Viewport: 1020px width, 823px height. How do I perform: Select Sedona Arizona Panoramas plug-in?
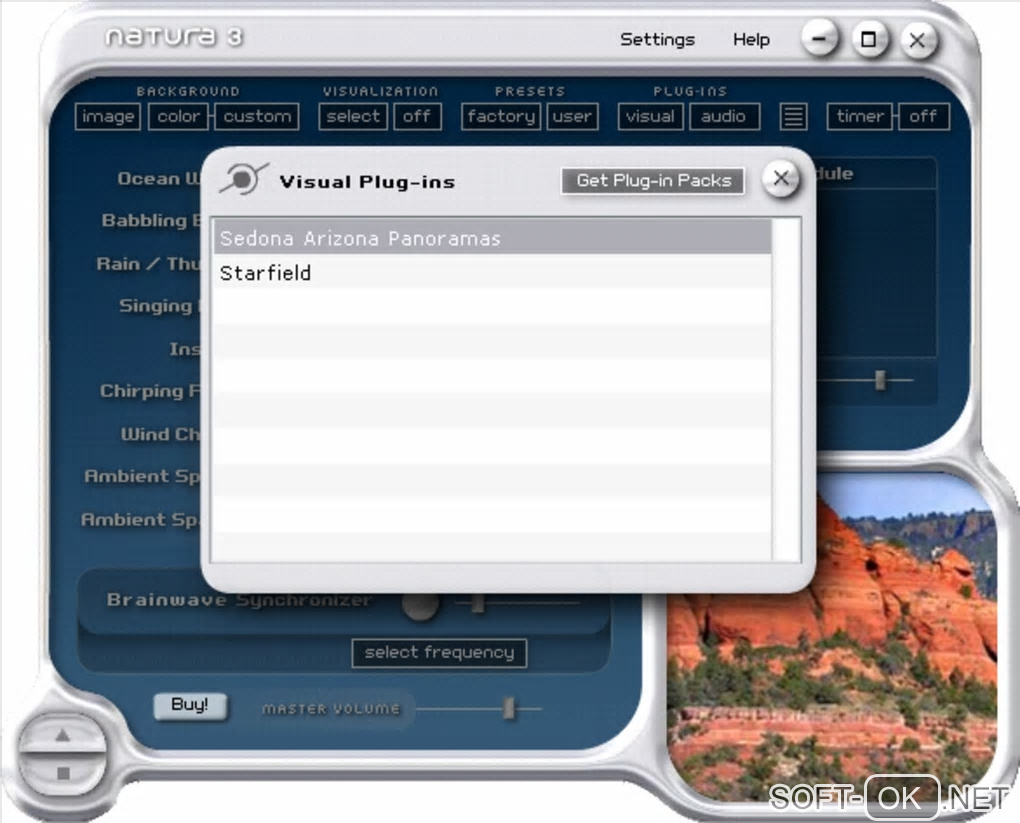492,238
